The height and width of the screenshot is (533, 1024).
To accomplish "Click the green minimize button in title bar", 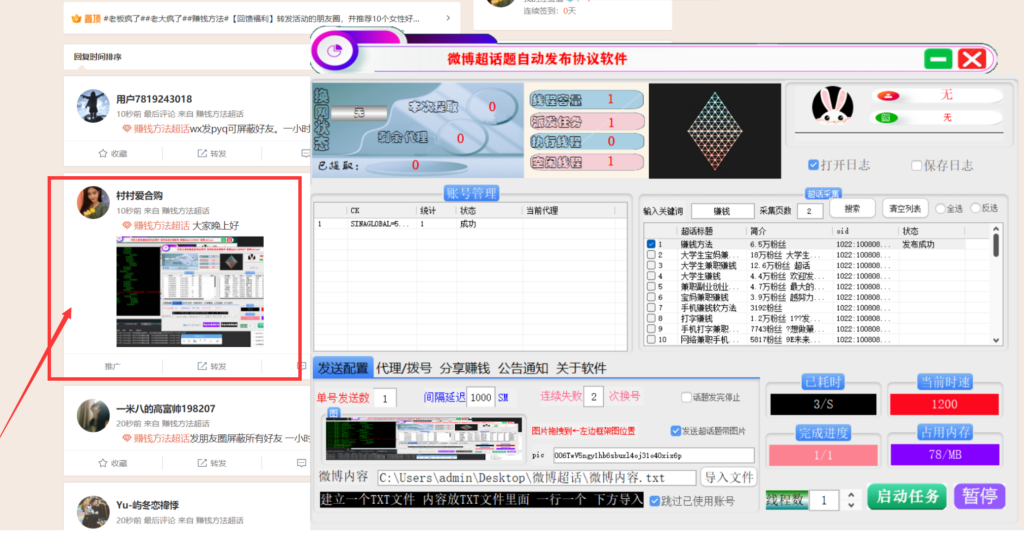I will point(938,59).
